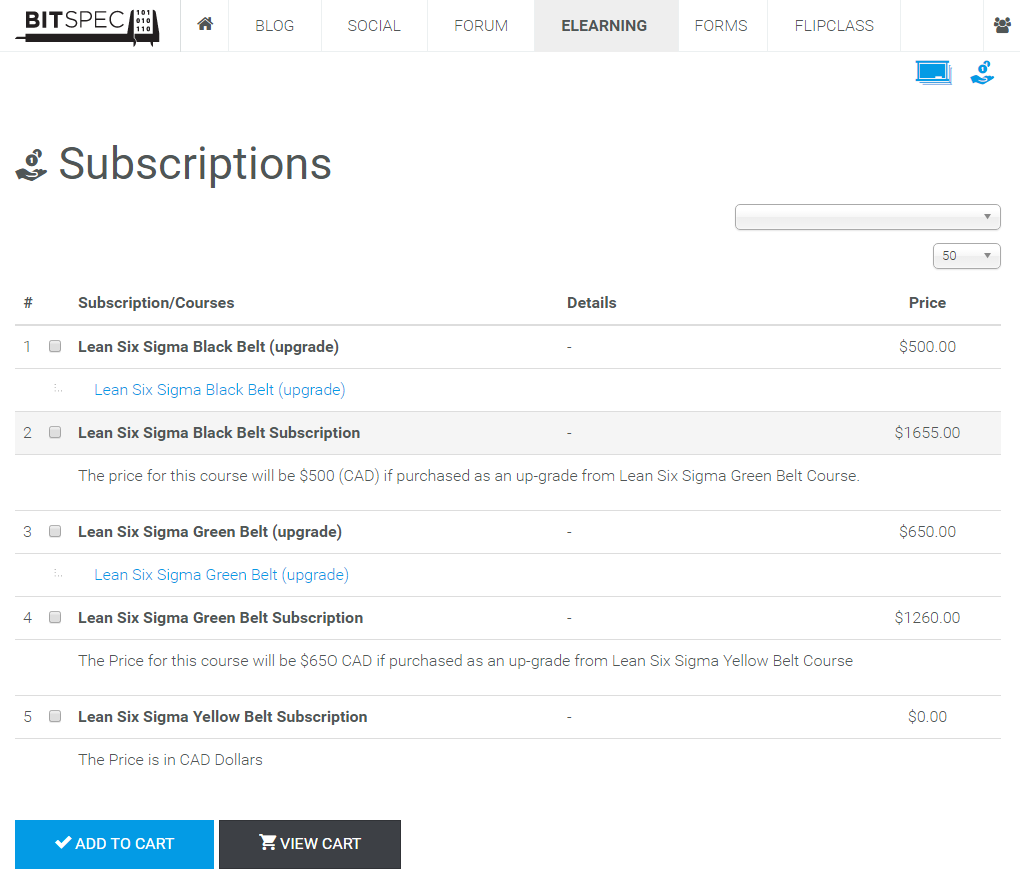Click the $1260.00 price
Viewport: 1020px width, 875px height.
[927, 617]
